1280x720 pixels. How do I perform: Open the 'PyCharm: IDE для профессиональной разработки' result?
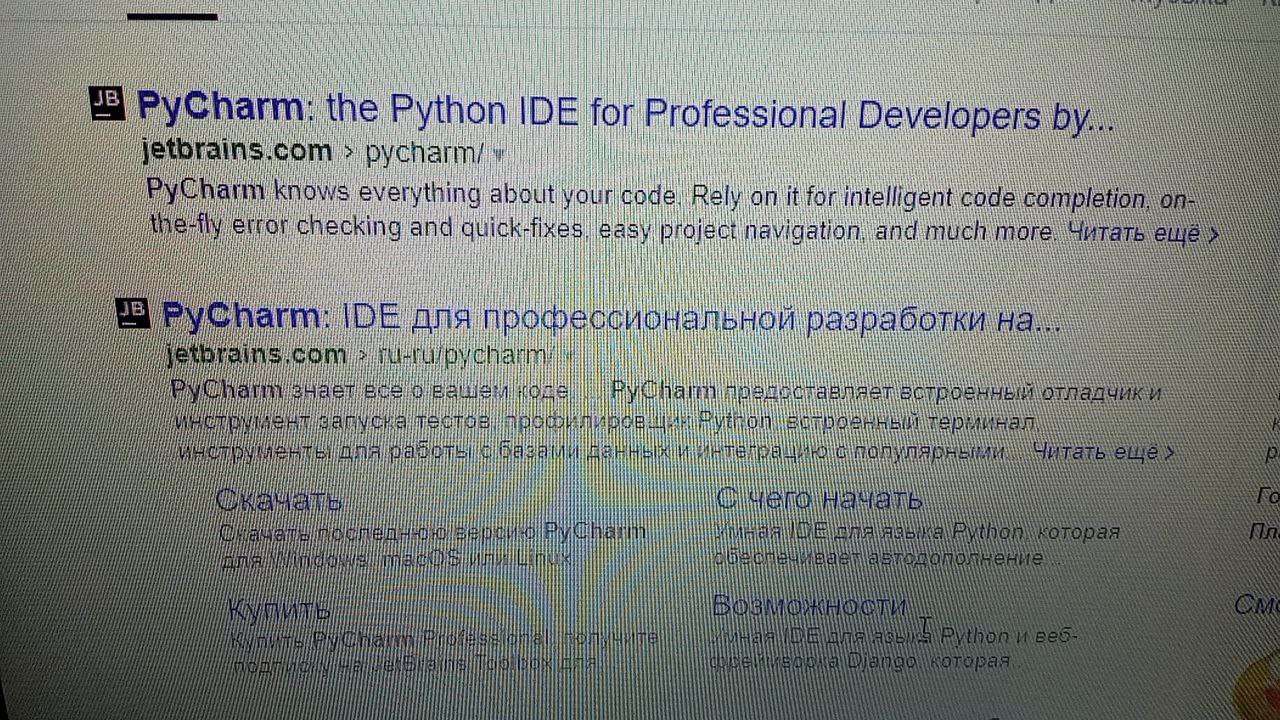pyautogui.click(x=611, y=319)
